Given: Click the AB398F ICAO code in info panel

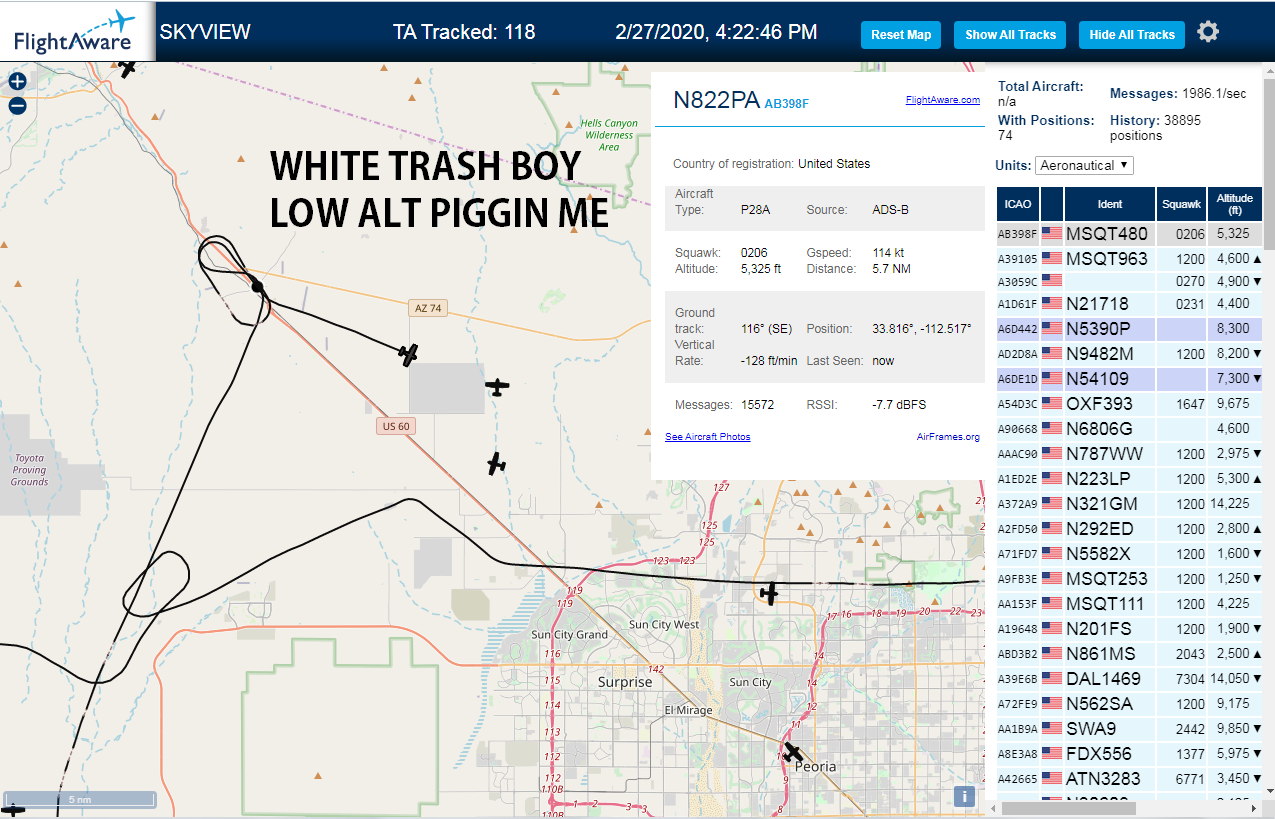Looking at the screenshot, I should 786,103.
